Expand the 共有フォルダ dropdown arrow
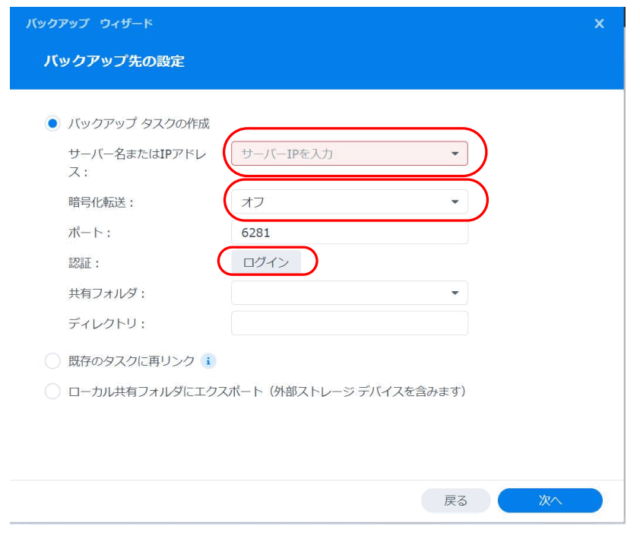 pos(455,293)
